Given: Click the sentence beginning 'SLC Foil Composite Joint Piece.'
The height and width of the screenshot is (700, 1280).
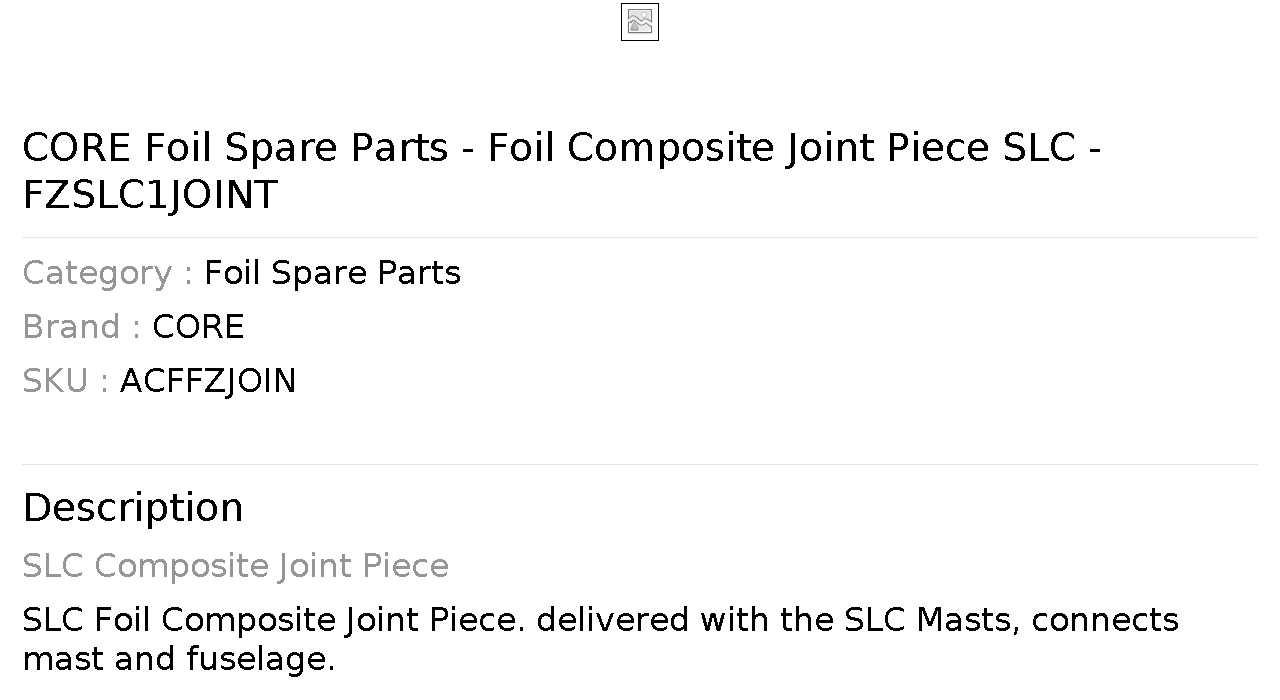Looking at the screenshot, I should 600,639.
